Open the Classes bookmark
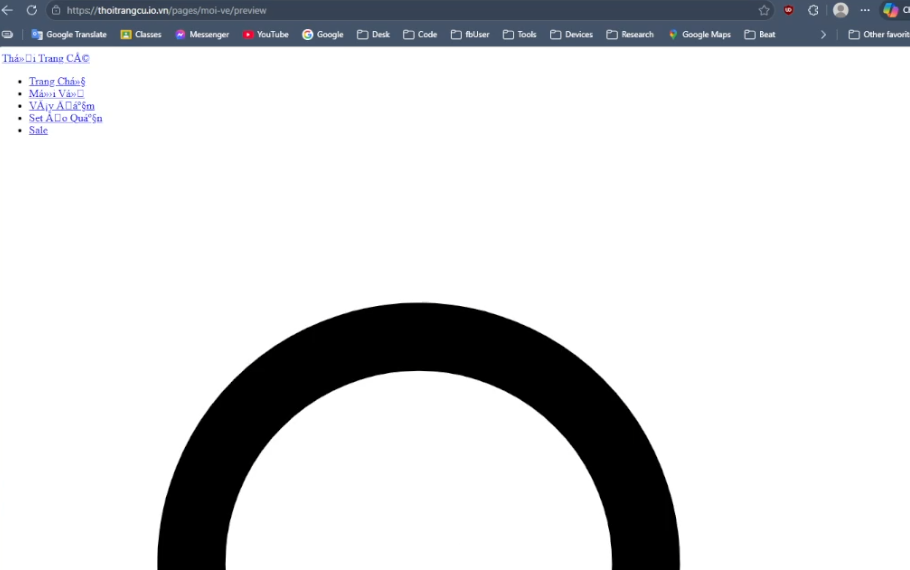 (141, 34)
